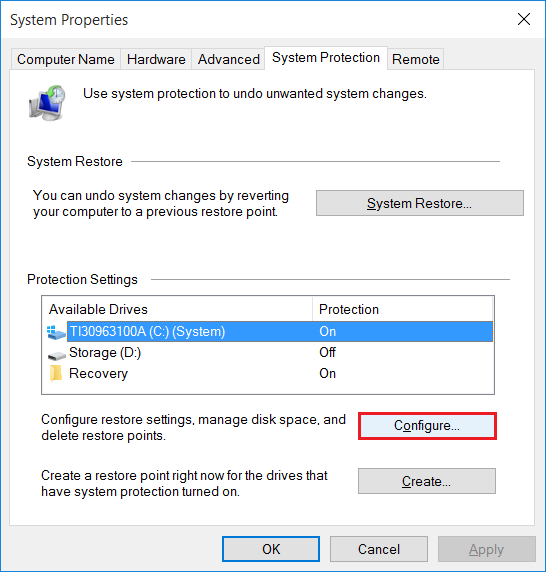Image resolution: width=546 pixels, height=572 pixels.
Task: Select the System Protection tab
Action: [326, 58]
